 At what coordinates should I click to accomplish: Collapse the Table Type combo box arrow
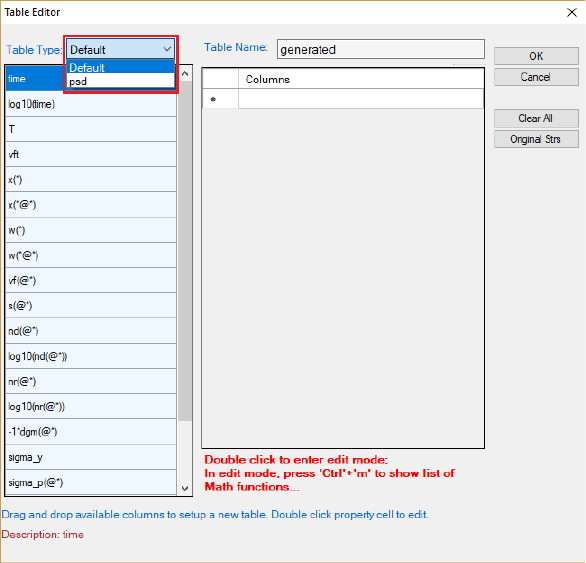point(167,49)
